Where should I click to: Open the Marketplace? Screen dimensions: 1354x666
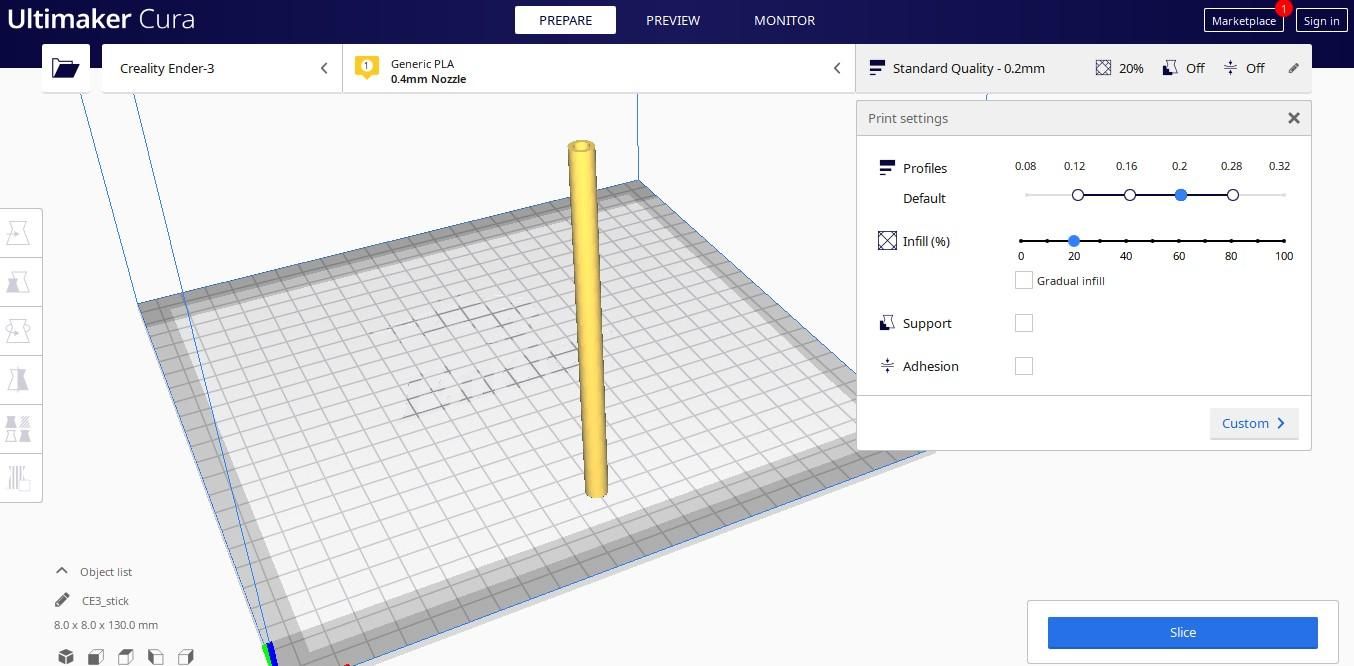[x=1243, y=20]
